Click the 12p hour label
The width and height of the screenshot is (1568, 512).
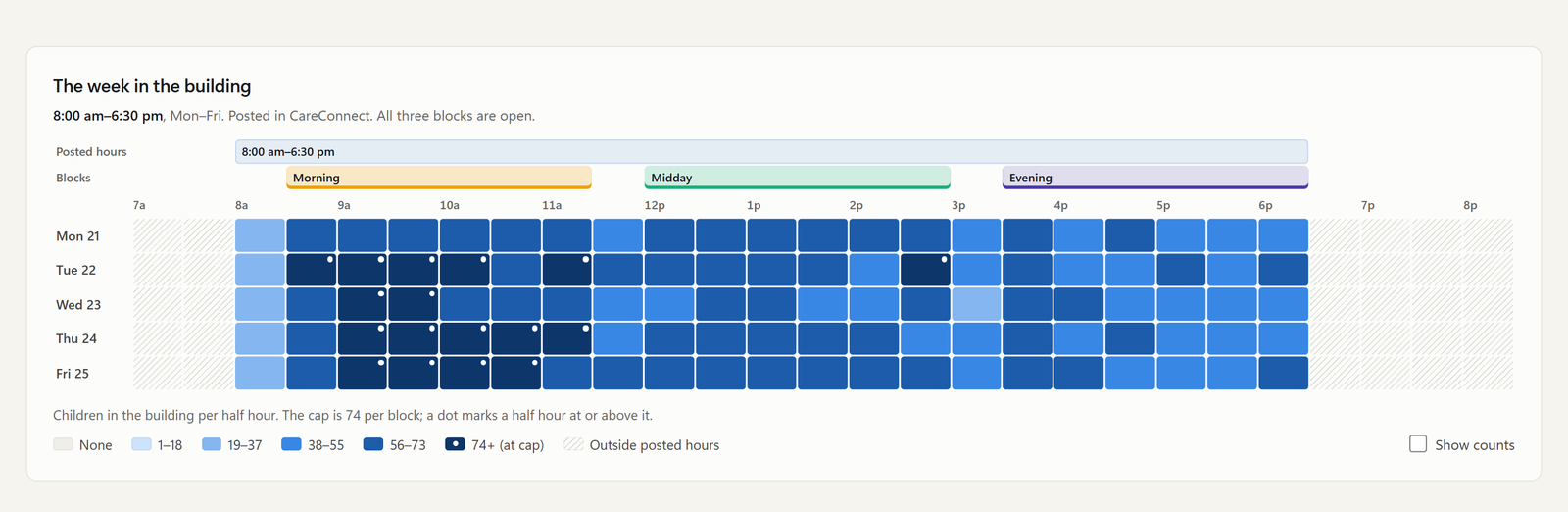point(655,205)
